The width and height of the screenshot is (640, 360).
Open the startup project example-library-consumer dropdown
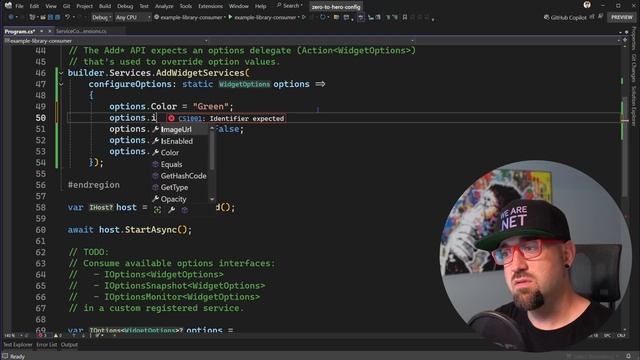(189, 17)
